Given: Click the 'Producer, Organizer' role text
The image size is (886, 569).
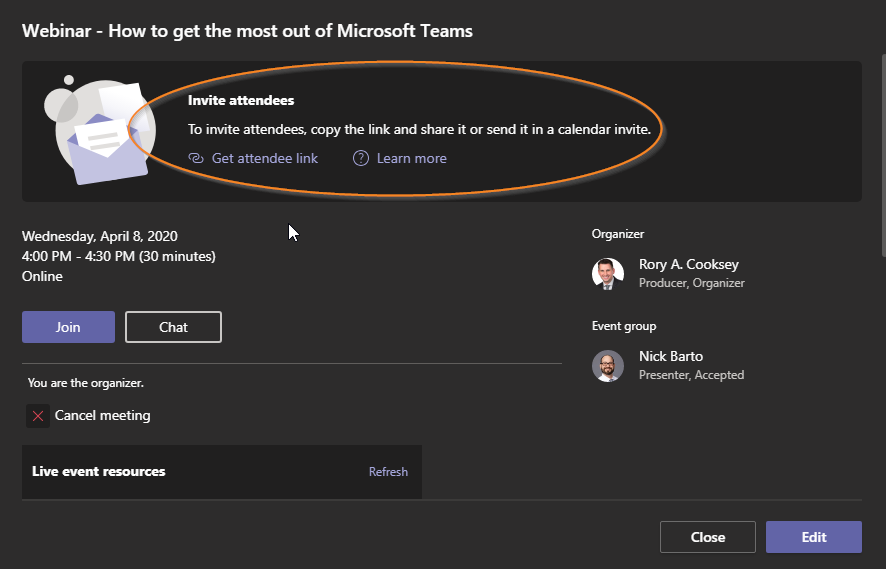Looking at the screenshot, I should (x=692, y=283).
